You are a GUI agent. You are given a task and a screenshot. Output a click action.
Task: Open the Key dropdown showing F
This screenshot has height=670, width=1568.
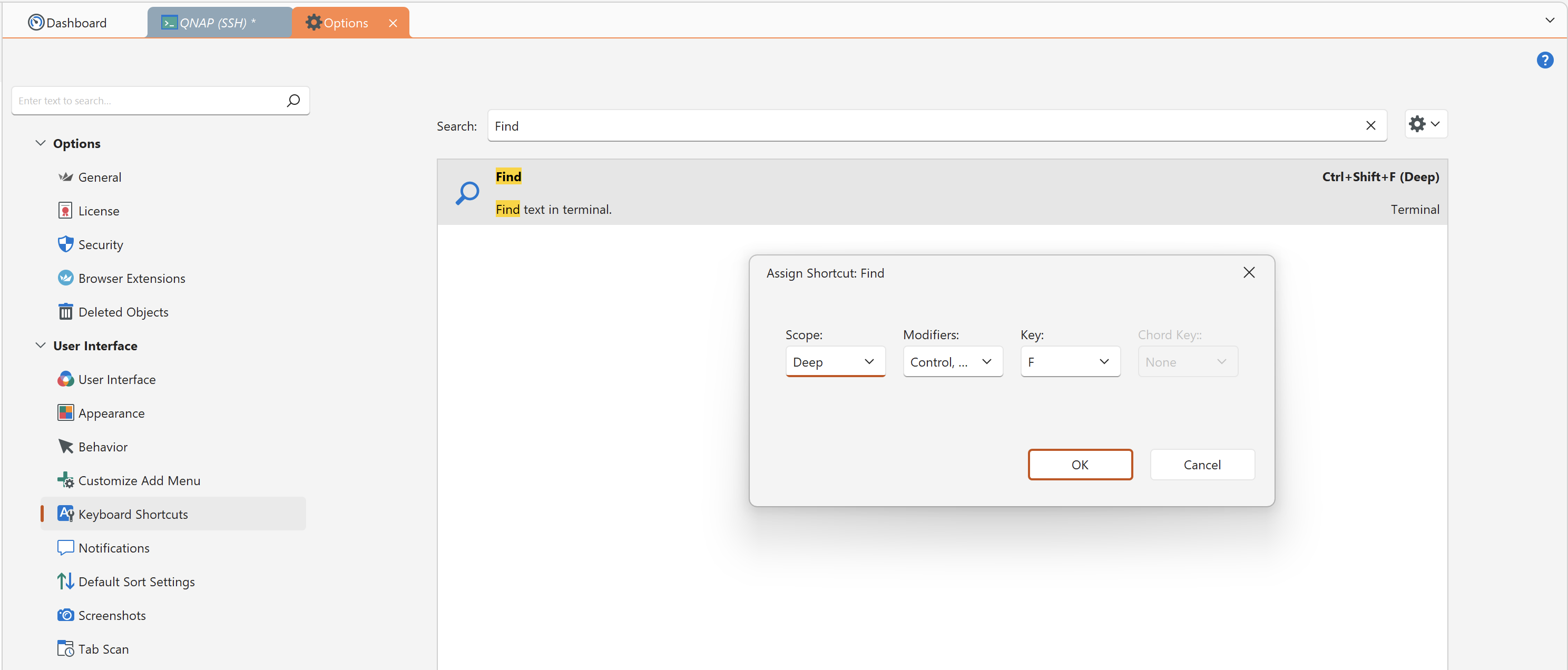point(1070,362)
